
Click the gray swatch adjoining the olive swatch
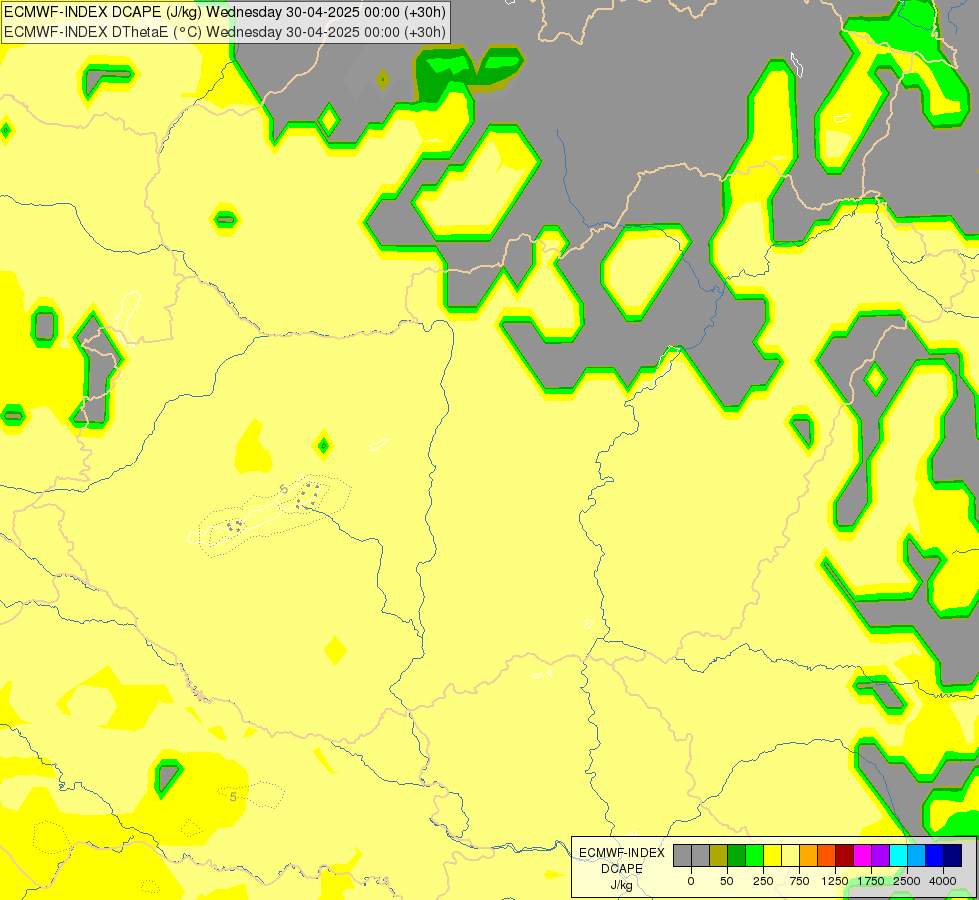click(x=701, y=856)
